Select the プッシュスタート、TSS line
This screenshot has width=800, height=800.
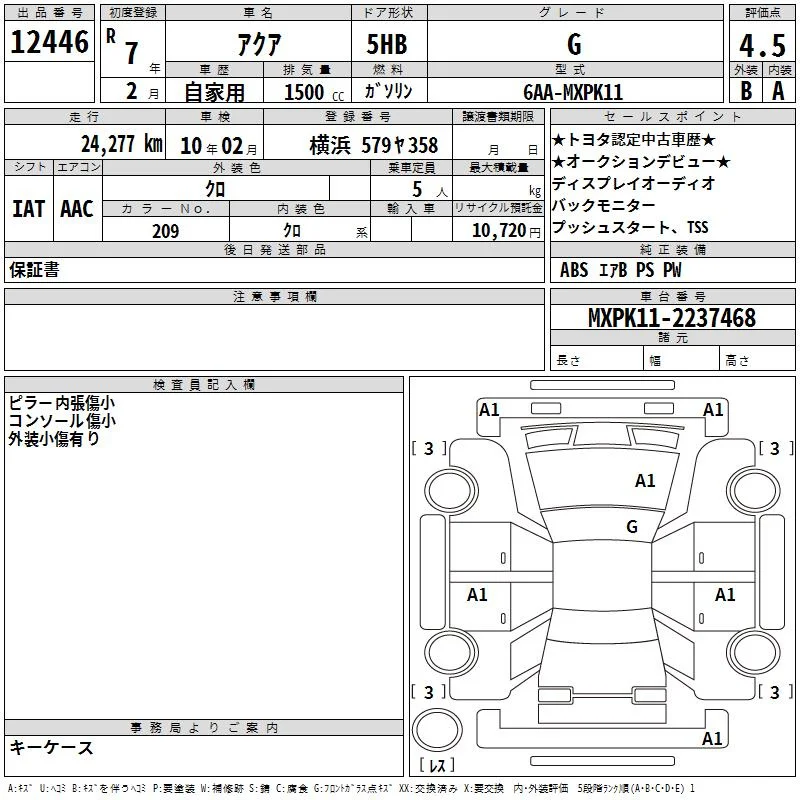[630, 227]
